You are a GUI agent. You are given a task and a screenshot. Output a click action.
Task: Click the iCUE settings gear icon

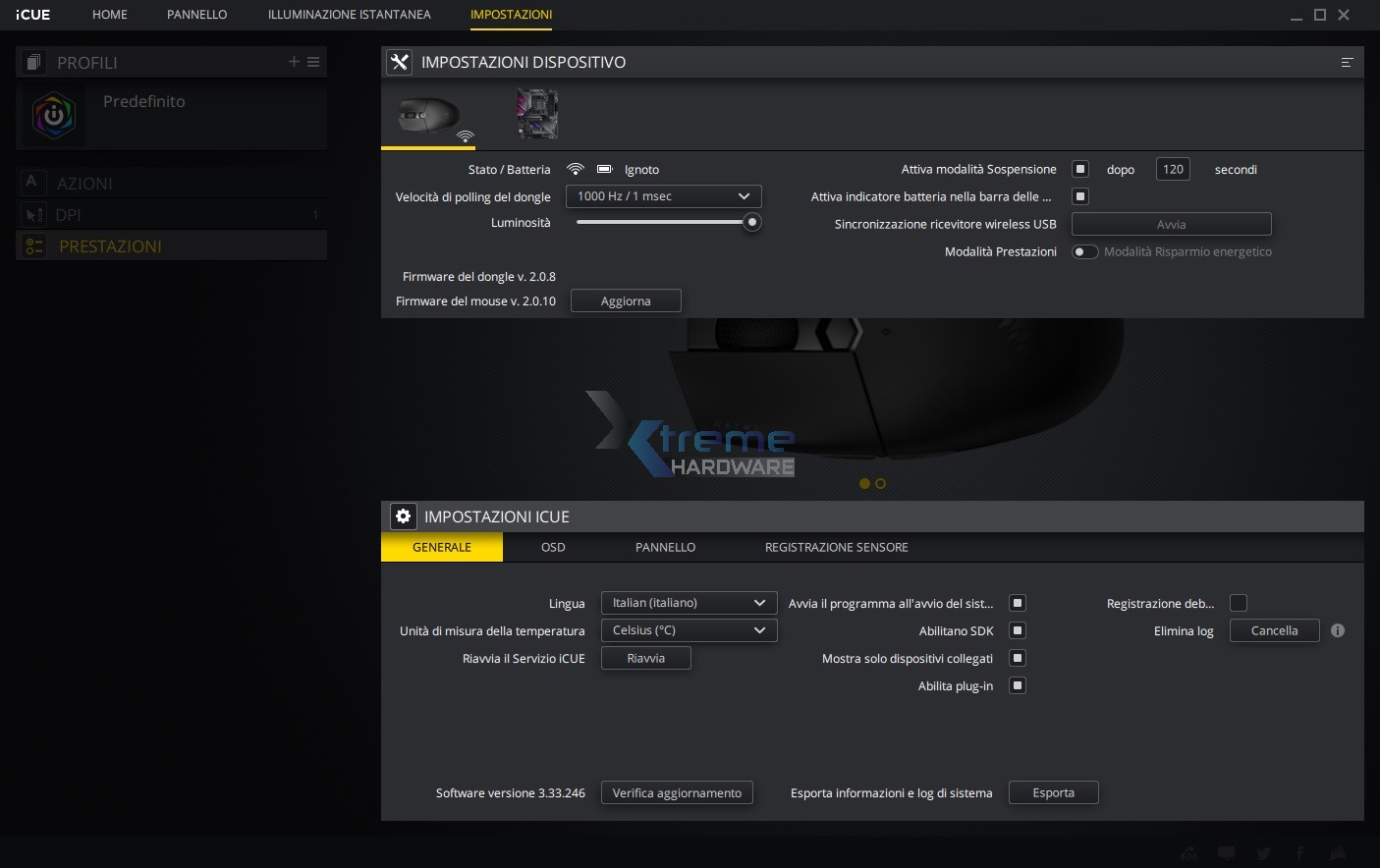tap(403, 516)
